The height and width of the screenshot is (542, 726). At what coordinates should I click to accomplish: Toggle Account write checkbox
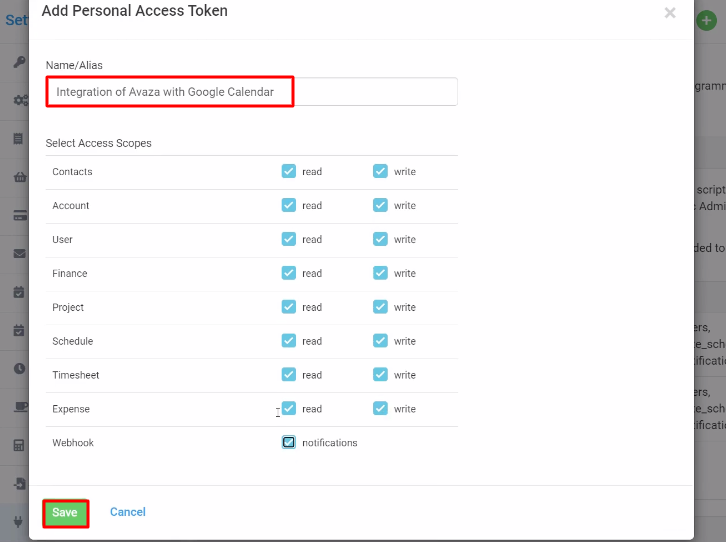point(380,205)
